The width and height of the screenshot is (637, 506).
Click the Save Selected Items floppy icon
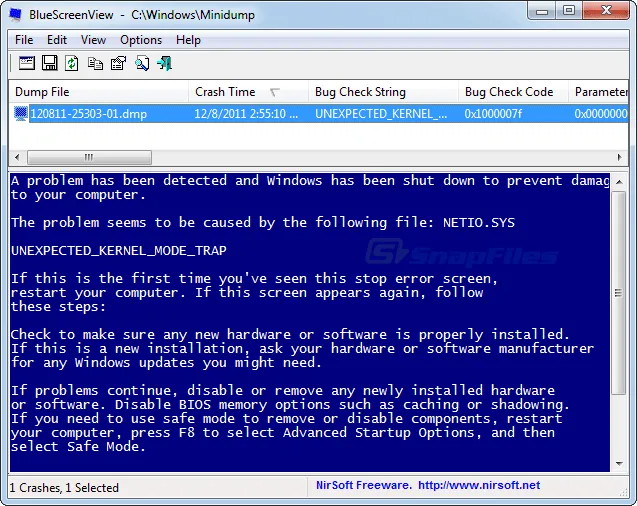tap(50, 63)
